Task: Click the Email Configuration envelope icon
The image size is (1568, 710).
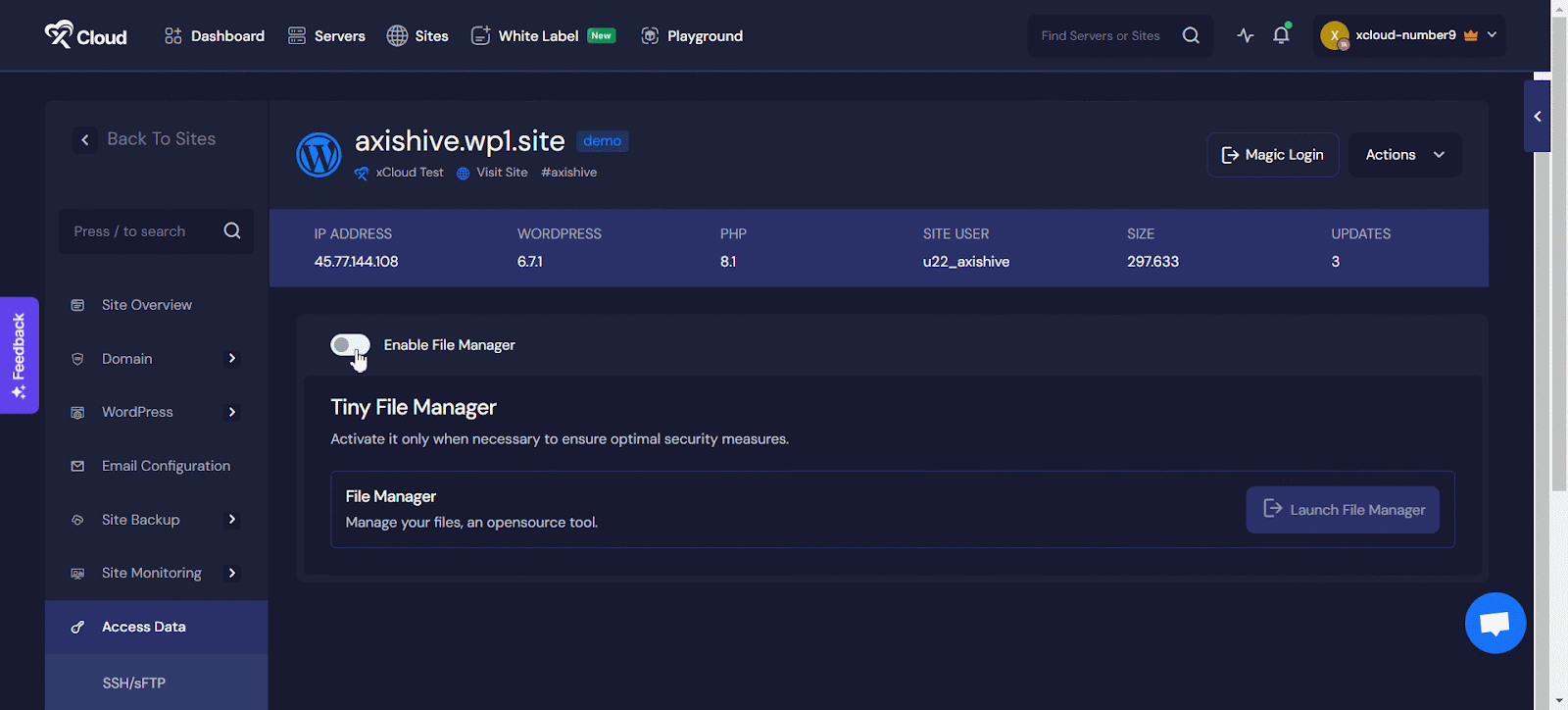Action: click(x=77, y=466)
